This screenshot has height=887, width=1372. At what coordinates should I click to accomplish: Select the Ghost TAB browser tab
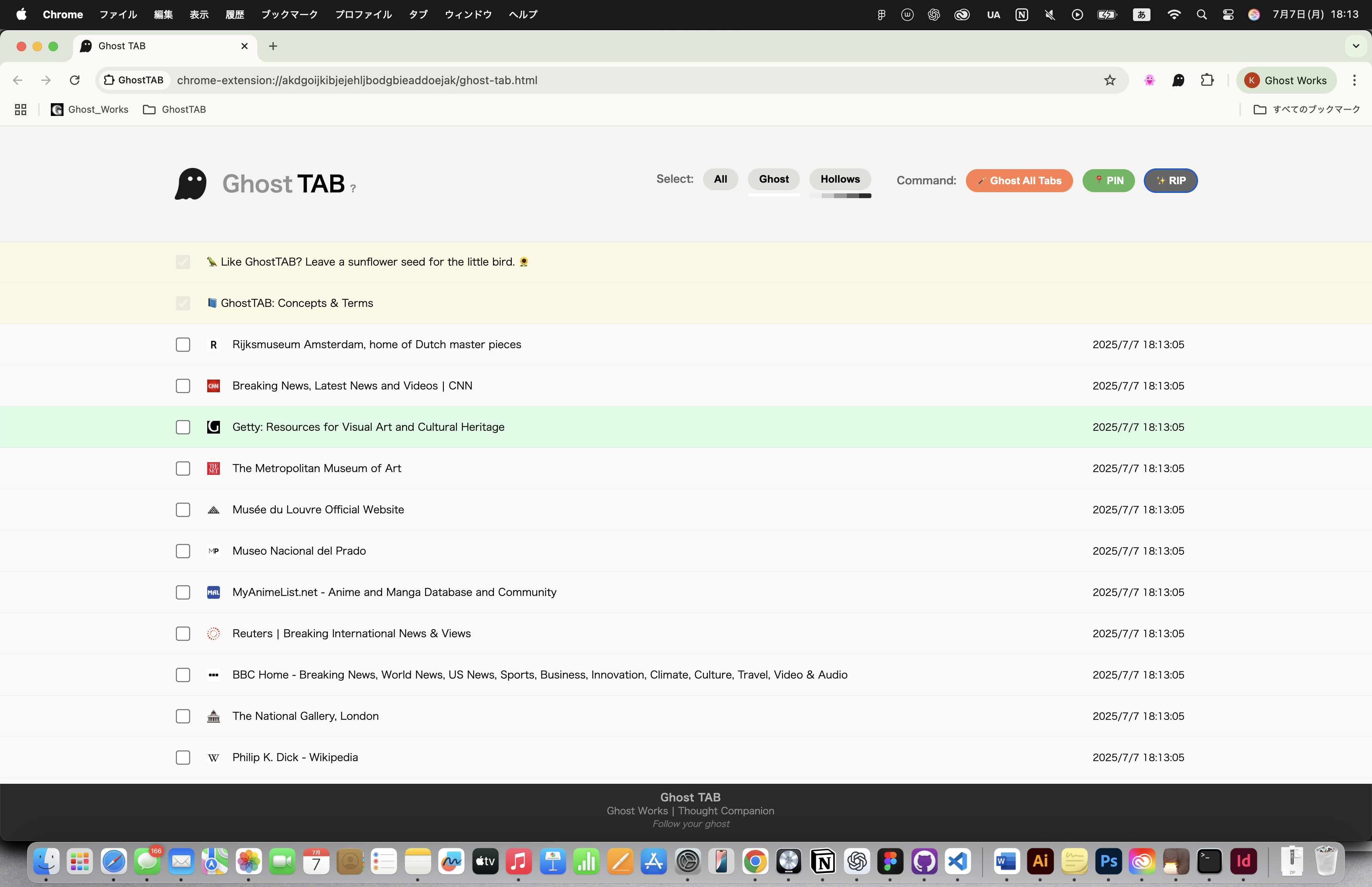(165, 46)
